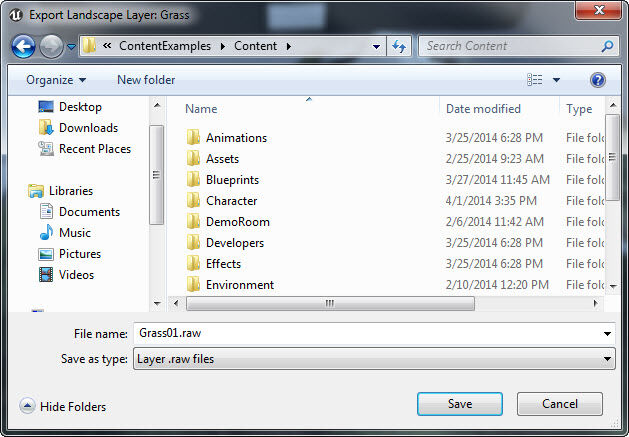629x437 pixels.
Task: Click navigation pane scroll down arrow
Action: click(157, 303)
